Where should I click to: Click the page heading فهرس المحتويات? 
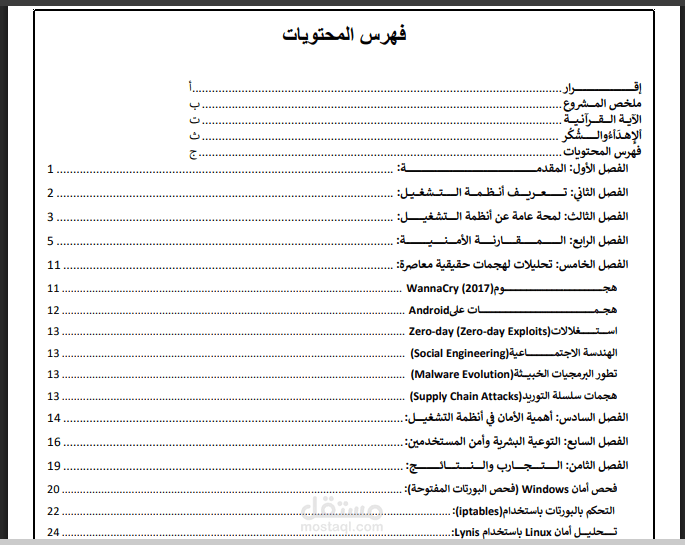coord(344,34)
